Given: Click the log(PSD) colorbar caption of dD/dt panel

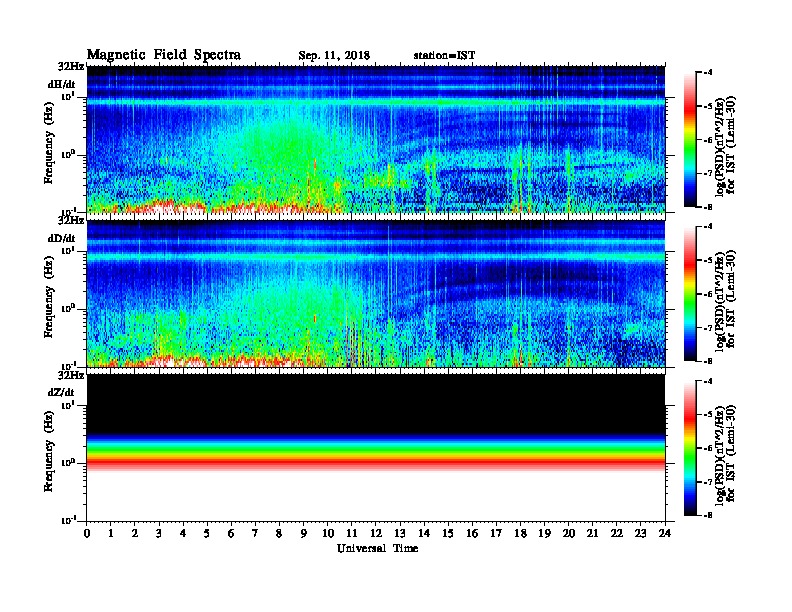Looking at the screenshot, I should (725, 300).
